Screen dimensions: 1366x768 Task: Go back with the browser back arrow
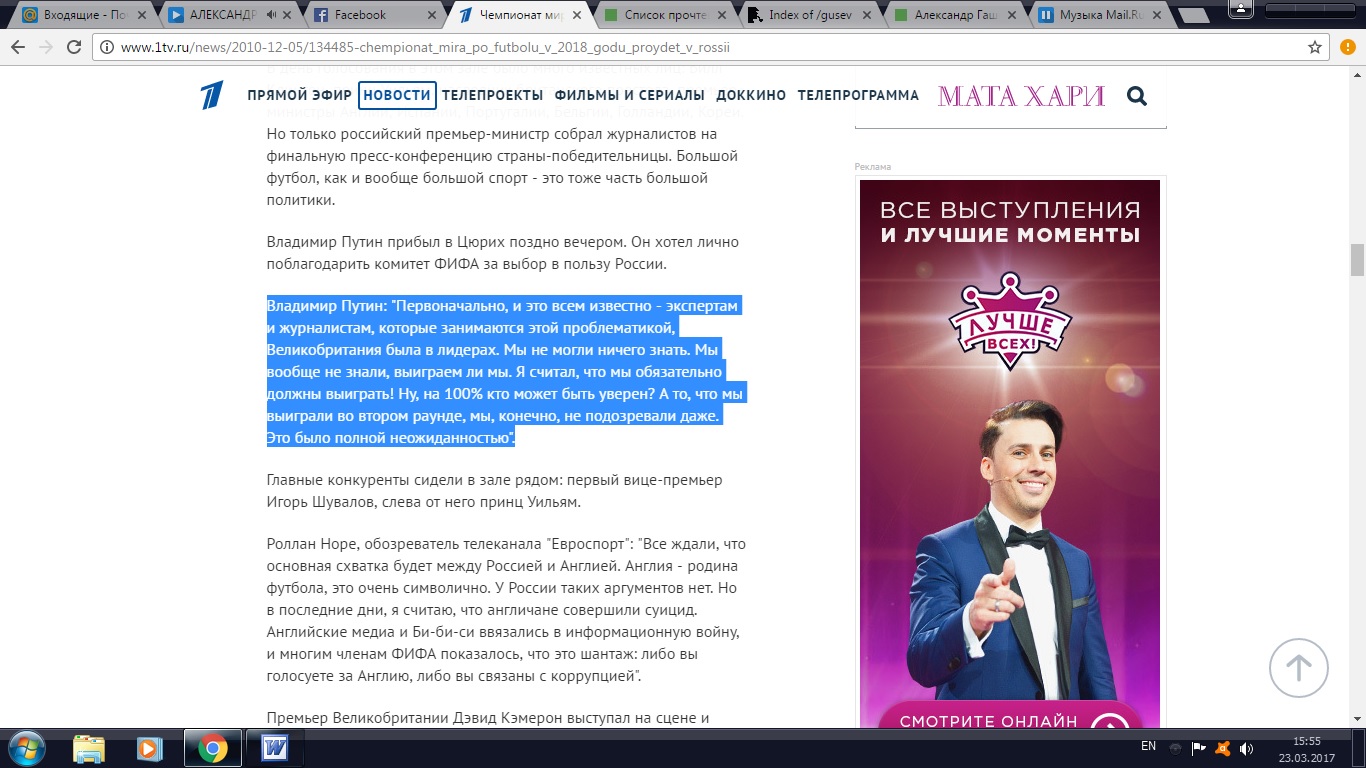(x=18, y=48)
